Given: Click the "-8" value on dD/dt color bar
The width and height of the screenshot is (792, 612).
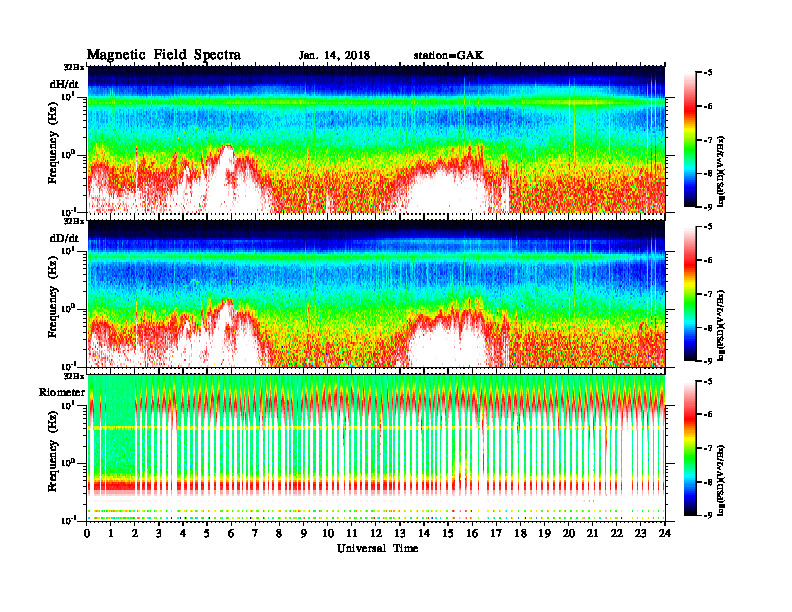Looking at the screenshot, I should tap(708, 328).
